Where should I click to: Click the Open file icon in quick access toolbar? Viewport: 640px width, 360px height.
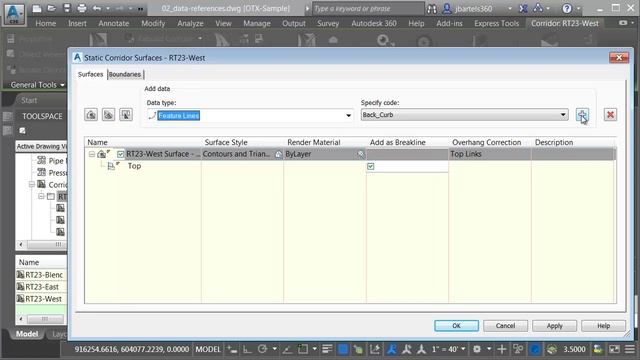(x=51, y=8)
